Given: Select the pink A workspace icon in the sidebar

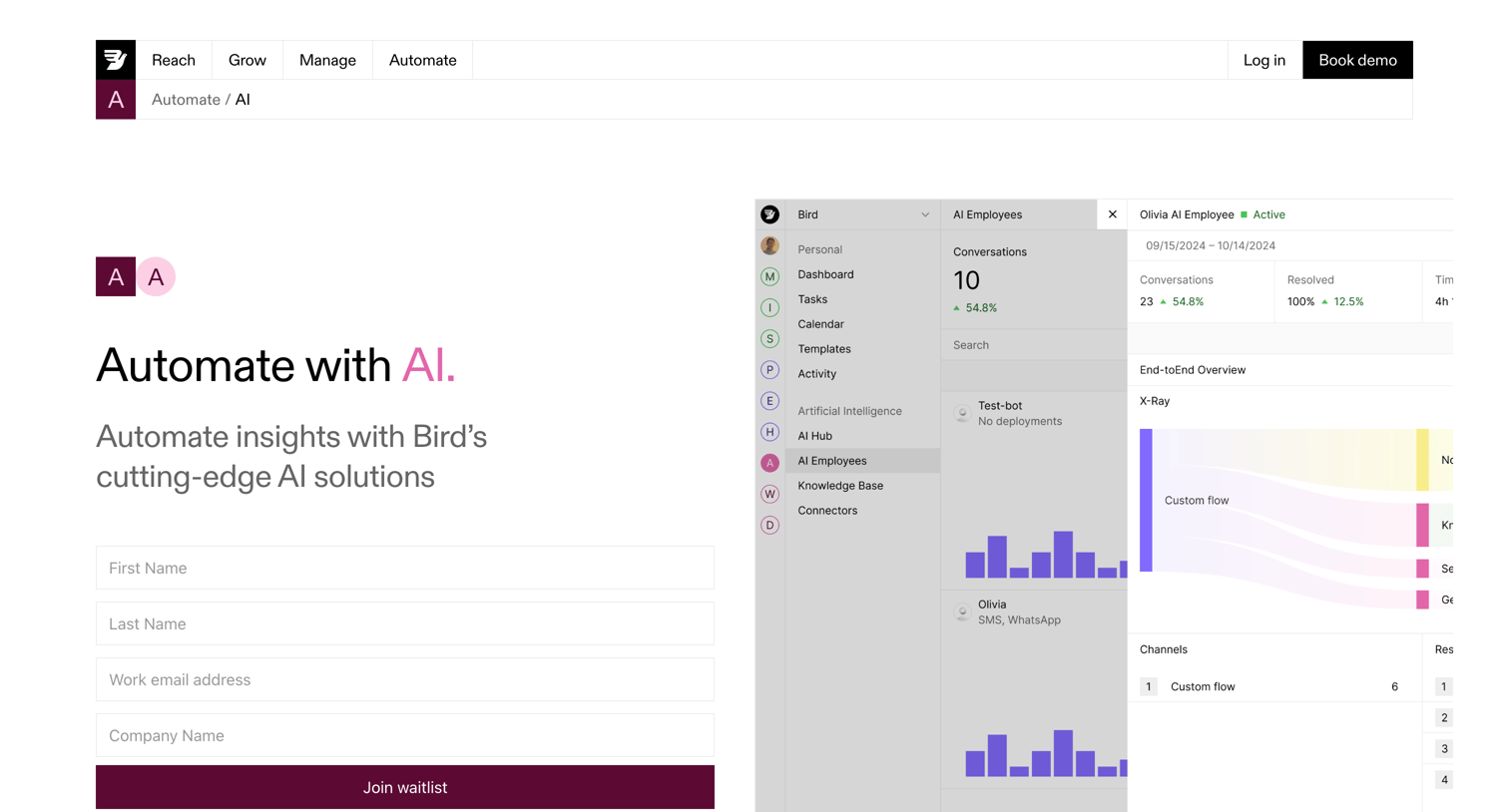Looking at the screenshot, I should click(x=769, y=462).
